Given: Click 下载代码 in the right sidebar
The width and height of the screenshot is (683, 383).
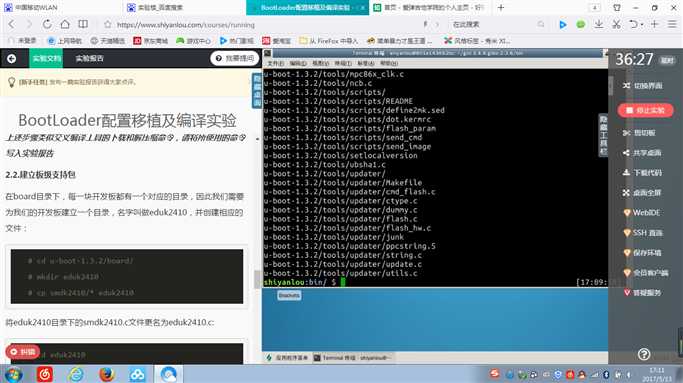Looking at the screenshot, I should tap(642, 173).
